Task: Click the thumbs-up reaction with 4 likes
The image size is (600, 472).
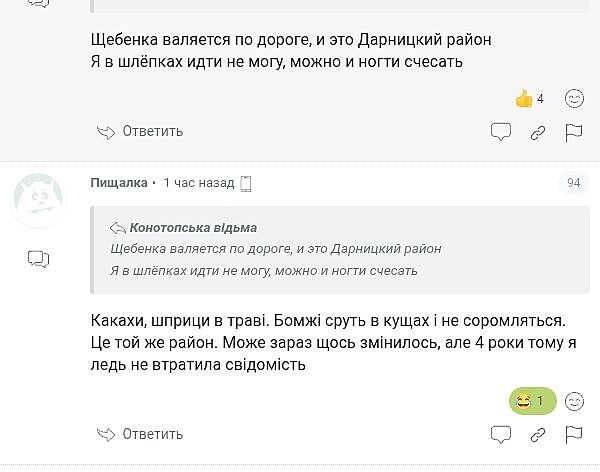Action: tap(529, 98)
